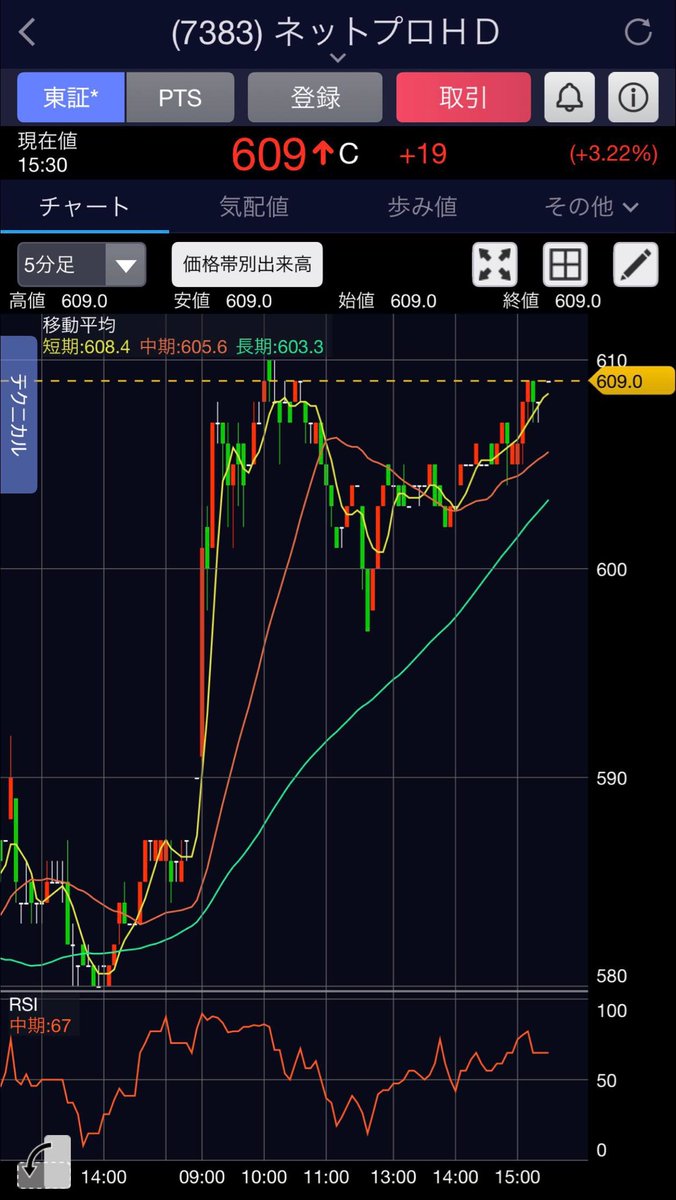Tap the 15:00 time axis label
Viewport: 676px width, 1200px height.
point(518,1178)
